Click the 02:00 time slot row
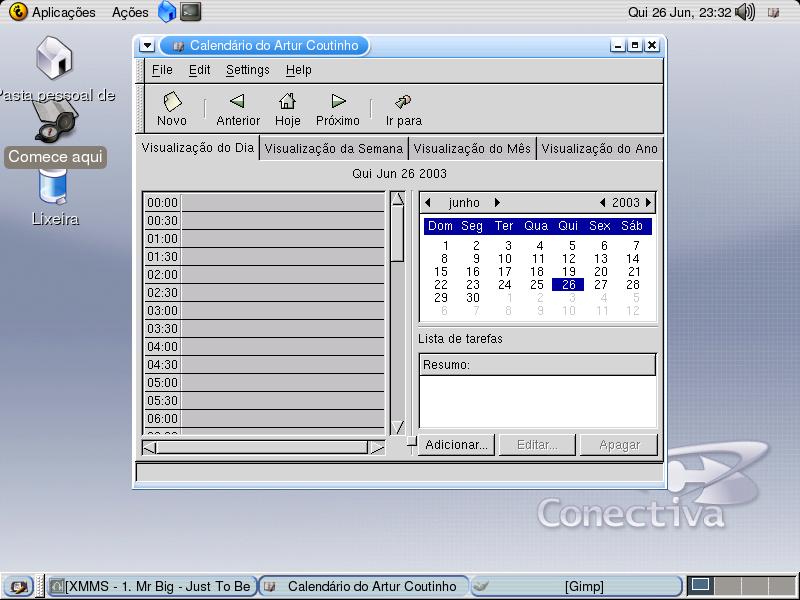 [282, 275]
